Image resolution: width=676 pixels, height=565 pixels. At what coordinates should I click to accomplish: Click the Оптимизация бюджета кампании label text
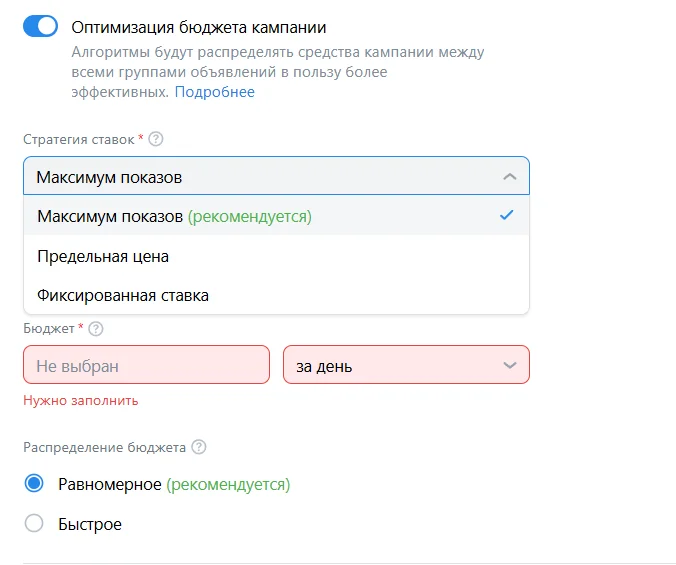[199, 27]
